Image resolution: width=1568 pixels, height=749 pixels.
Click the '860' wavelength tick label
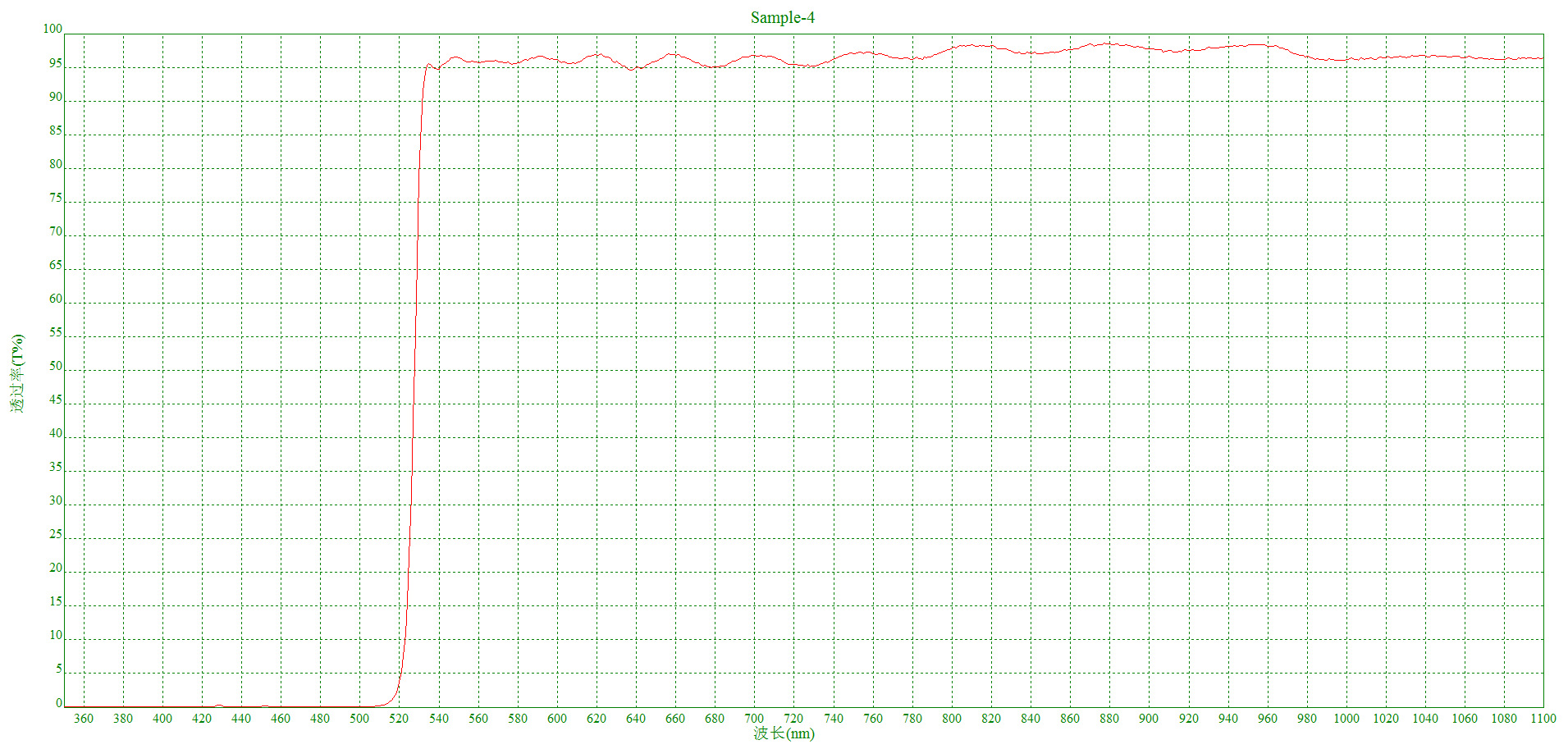[1070, 719]
